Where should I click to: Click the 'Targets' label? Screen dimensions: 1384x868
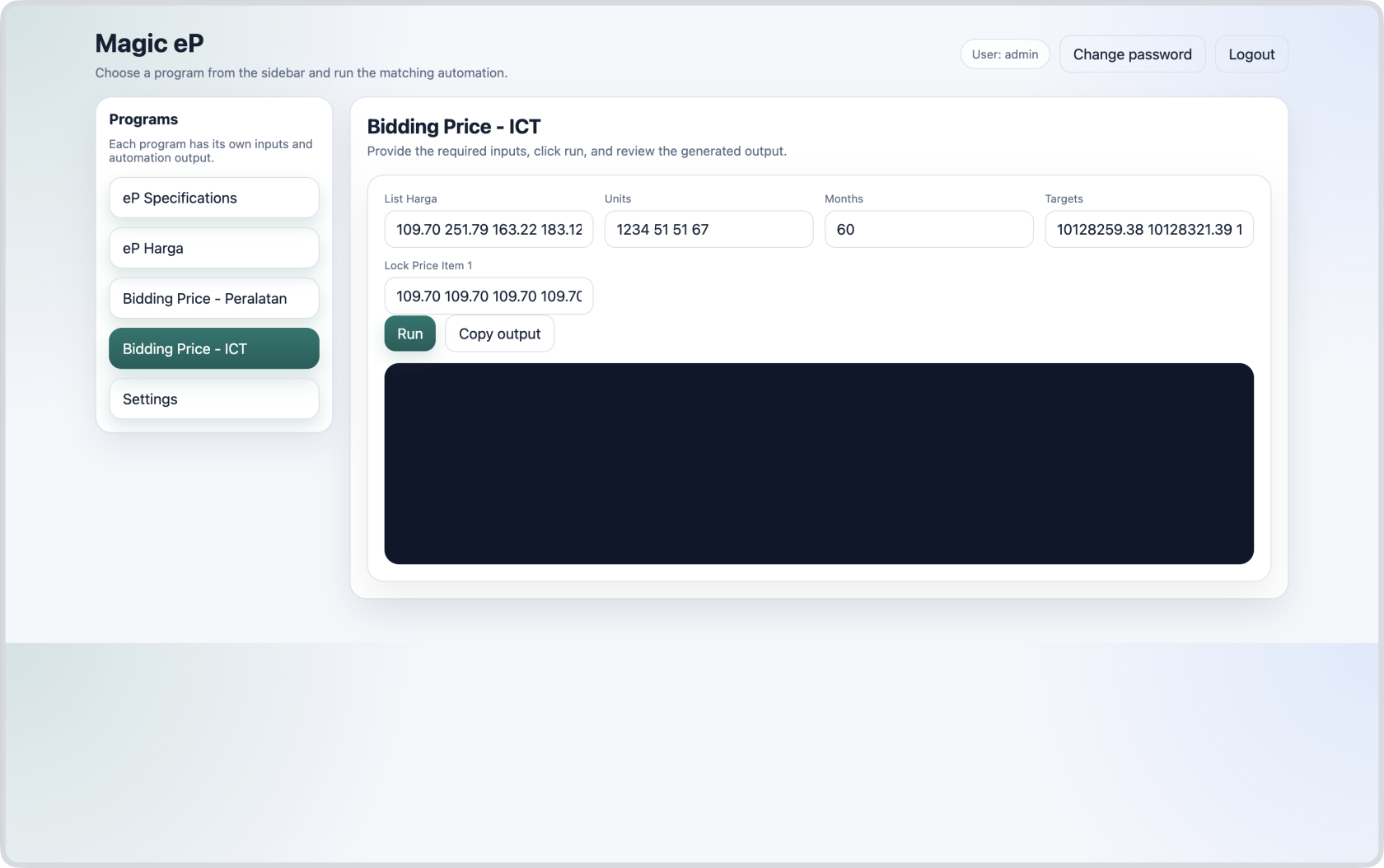click(x=1064, y=198)
